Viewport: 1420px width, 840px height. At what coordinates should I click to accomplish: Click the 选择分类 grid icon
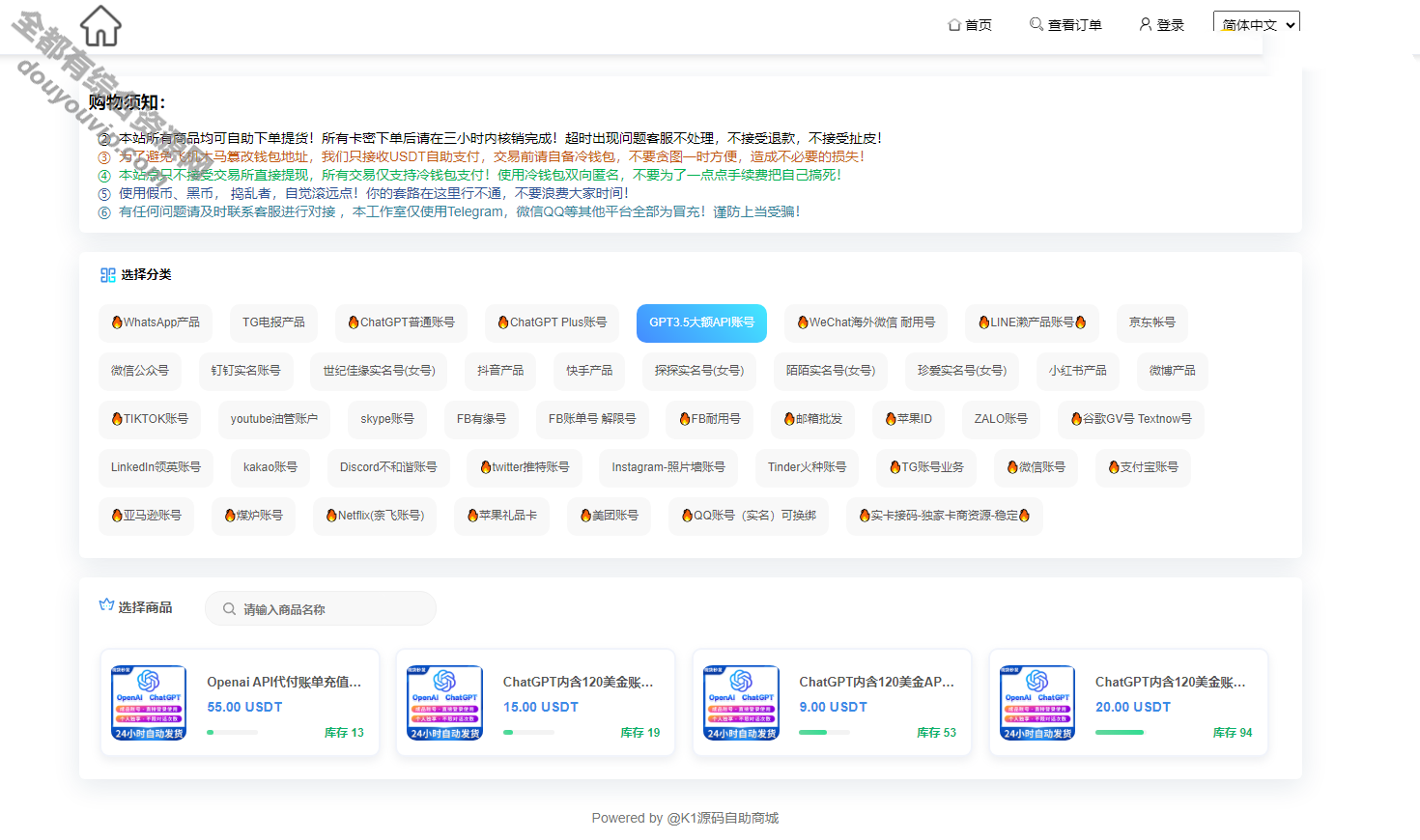pyautogui.click(x=107, y=275)
